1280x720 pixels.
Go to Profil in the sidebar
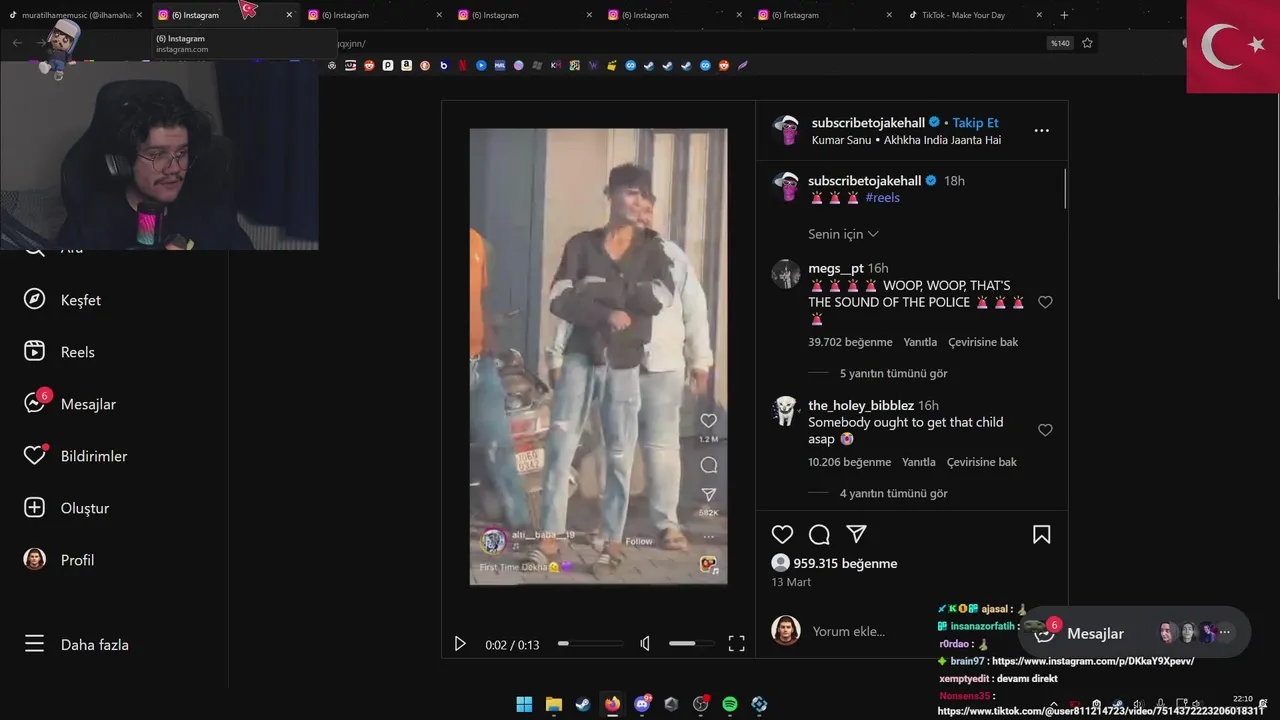tap(59, 560)
